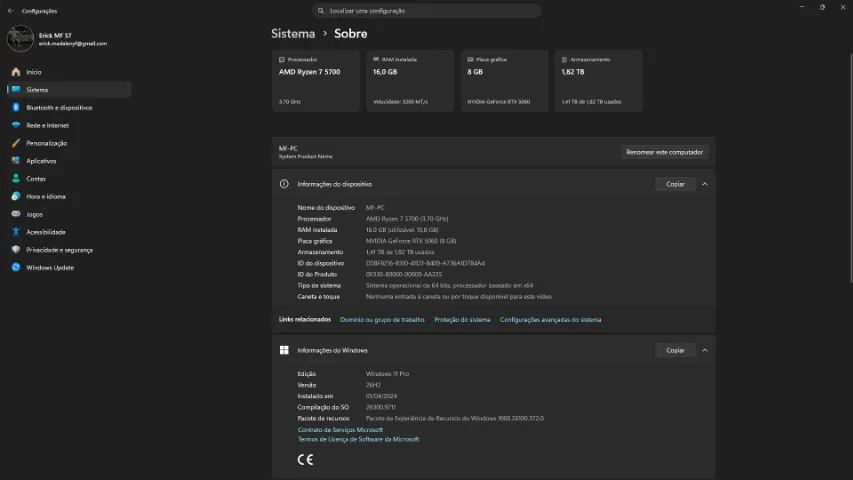The height and width of the screenshot is (480, 853).
Task: Open Proteção do sistema link
Action: click(462, 320)
